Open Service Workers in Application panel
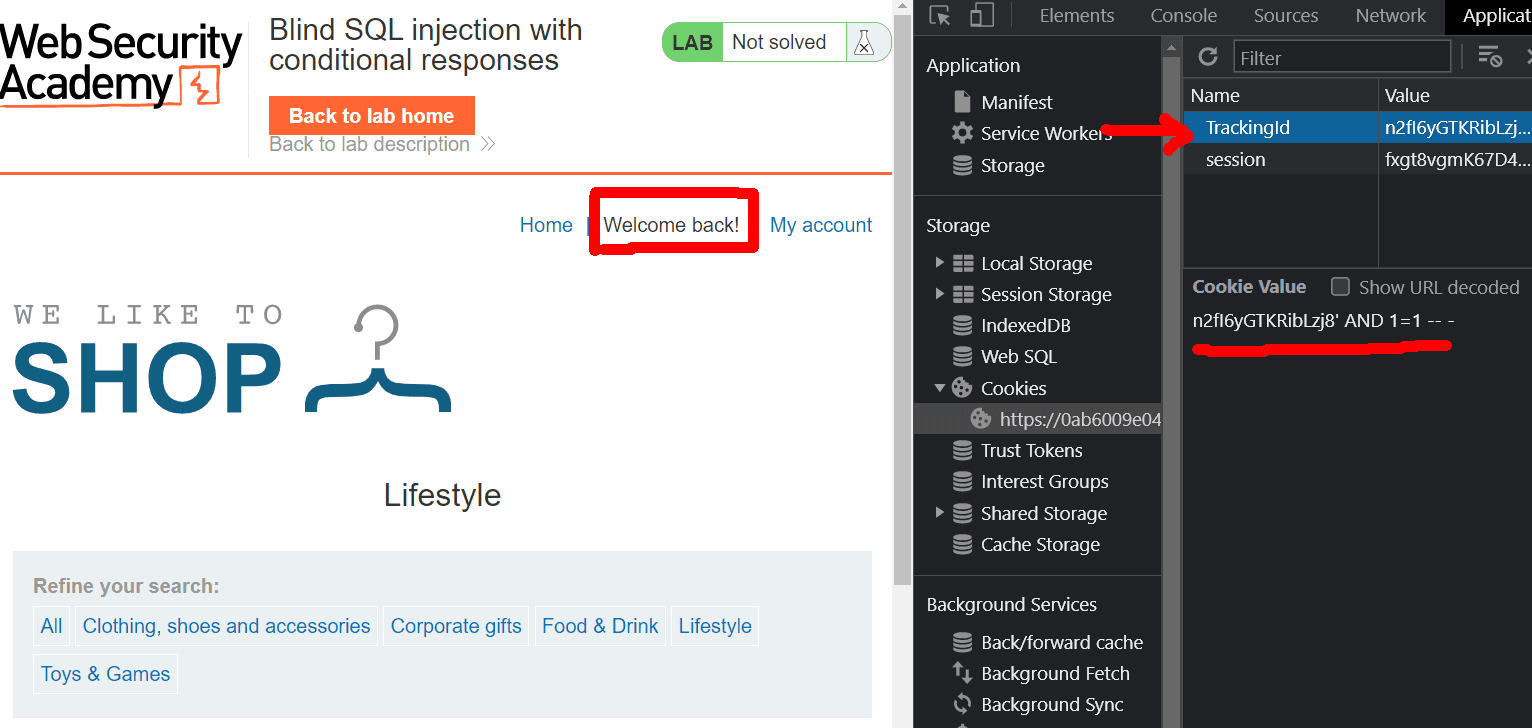Screen dimensions: 1532x728 pyautogui.click(x=1046, y=133)
